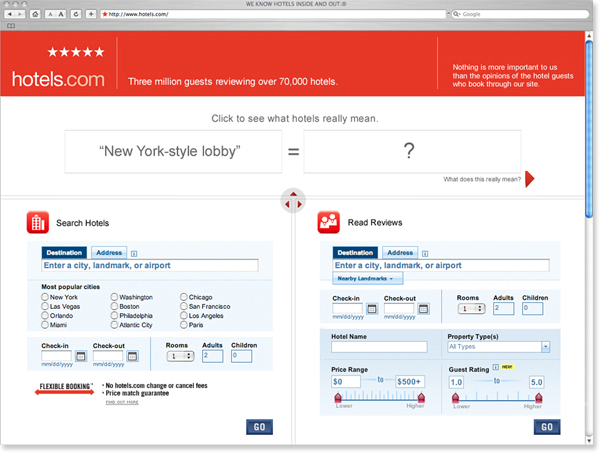The image size is (600, 453).
Task: Click GO button in Search Hotels
Action: 259,427
